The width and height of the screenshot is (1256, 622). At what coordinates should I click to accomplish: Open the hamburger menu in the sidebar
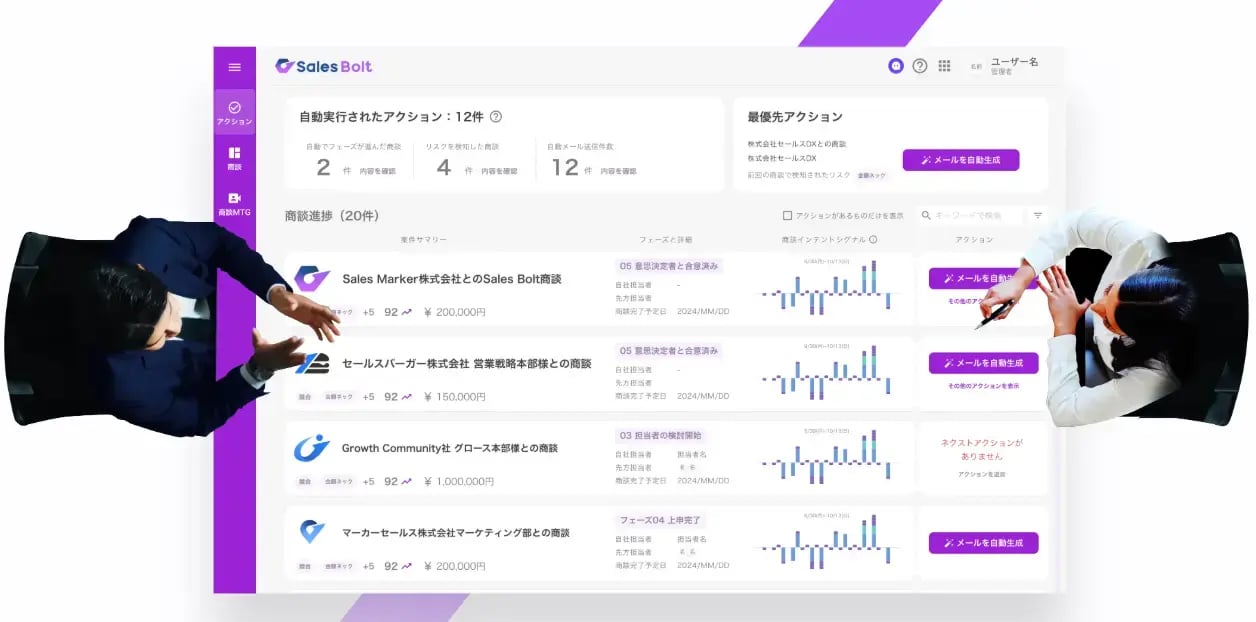pos(235,67)
